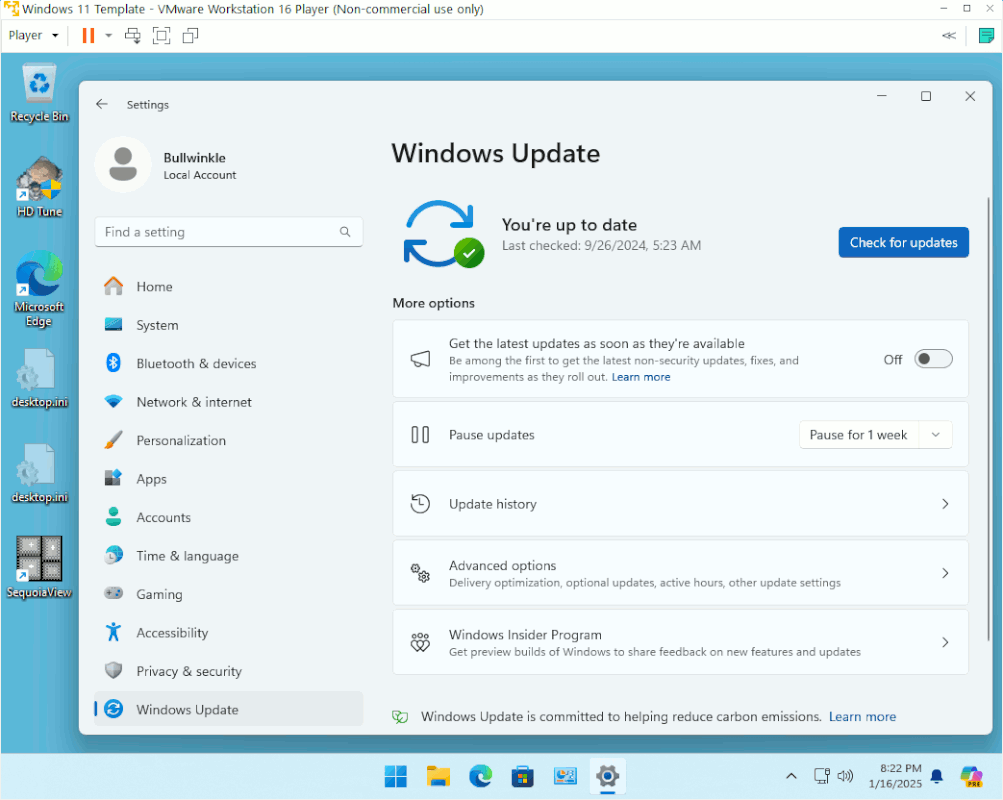The height and width of the screenshot is (800, 1003).
Task: Click the Settings back arrow
Action: [x=102, y=104]
